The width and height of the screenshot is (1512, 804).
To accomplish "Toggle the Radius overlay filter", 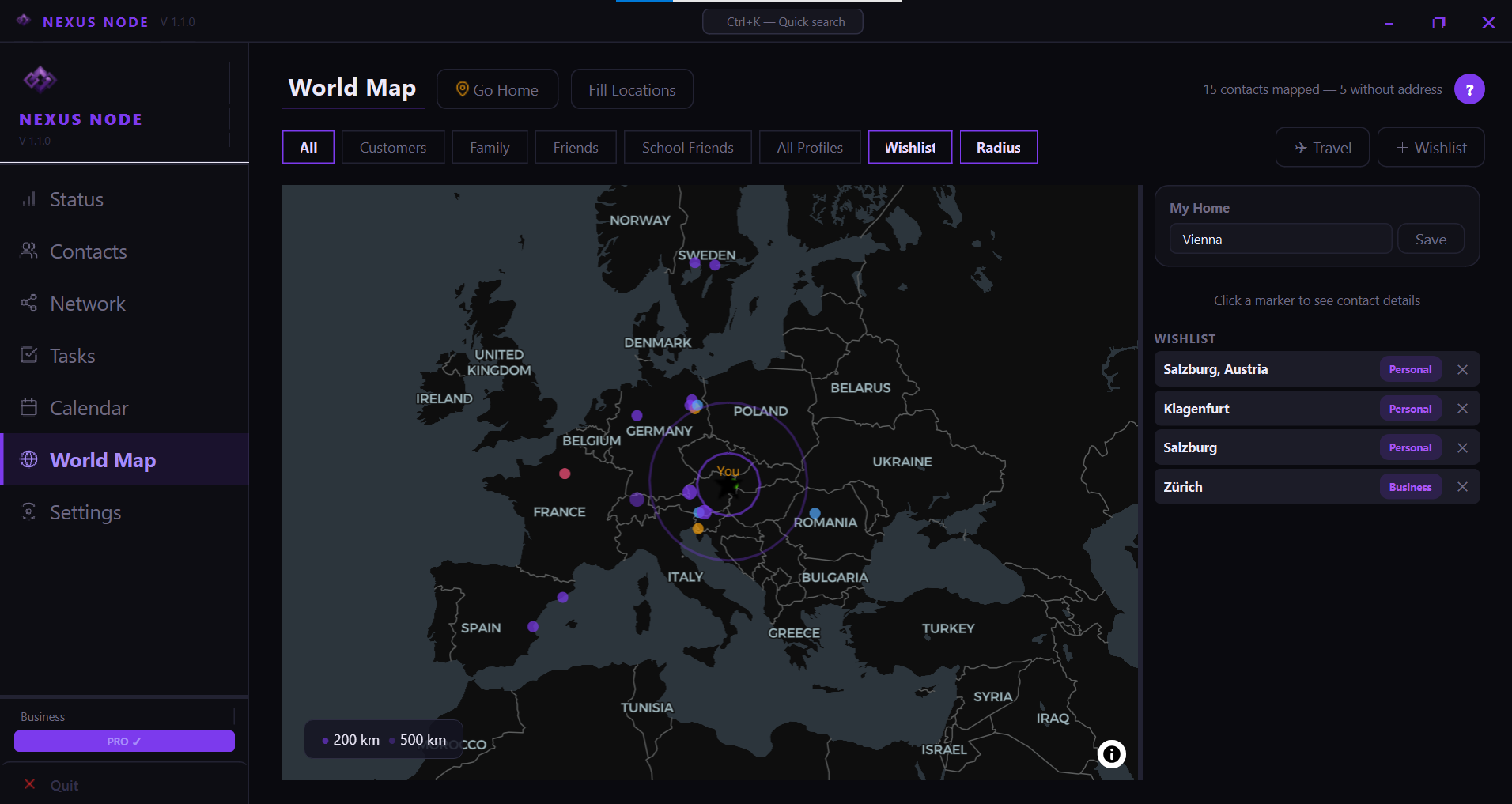I will [999, 147].
